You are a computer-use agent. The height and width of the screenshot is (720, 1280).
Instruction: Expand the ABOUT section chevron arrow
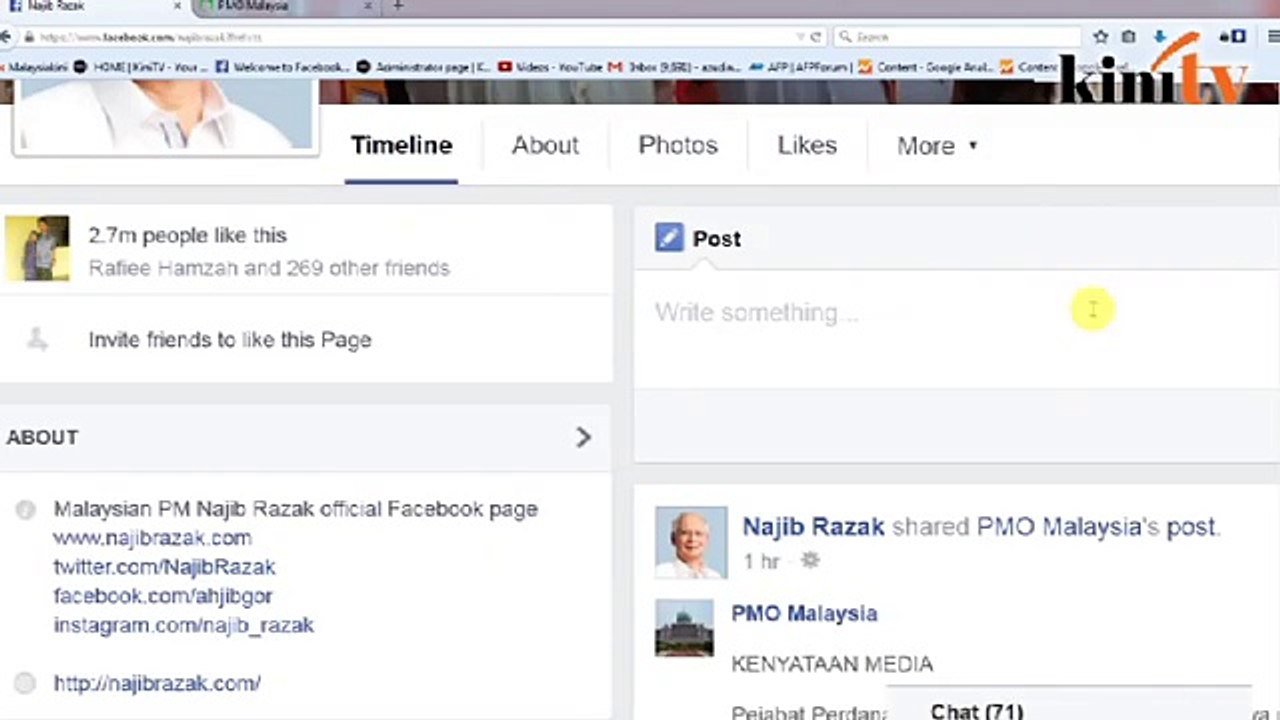[x=583, y=437]
